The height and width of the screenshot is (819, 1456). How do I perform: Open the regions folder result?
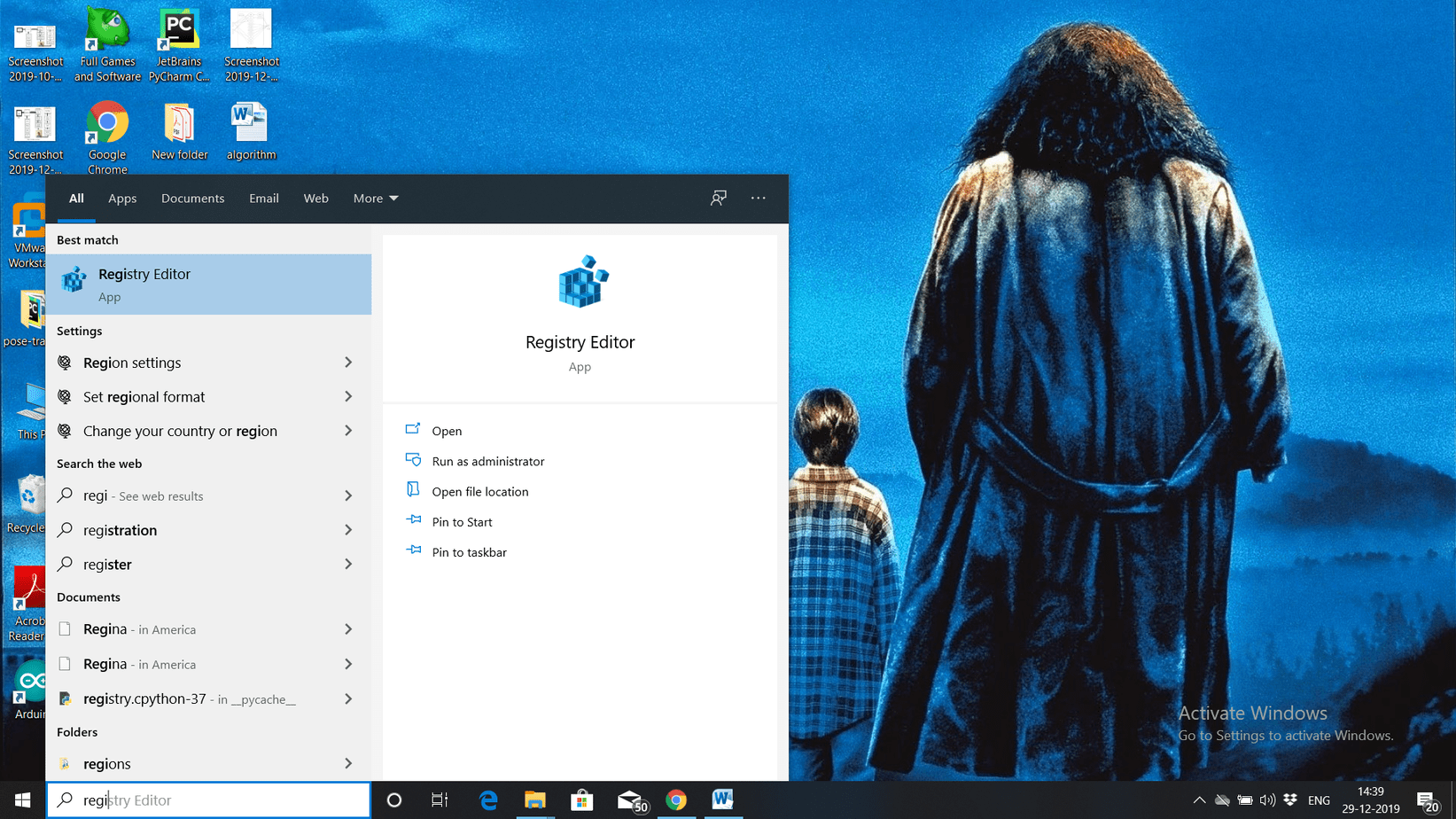(x=208, y=763)
